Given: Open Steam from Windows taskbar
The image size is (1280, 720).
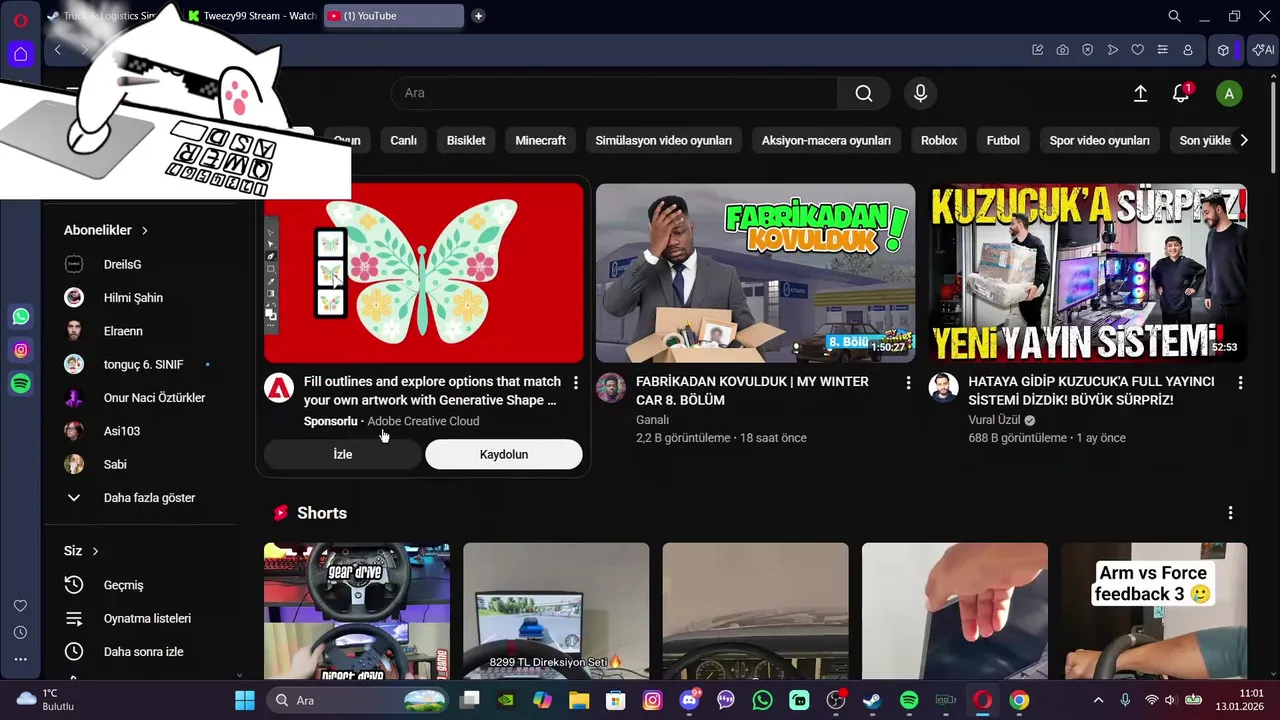Looking at the screenshot, I should click(872, 700).
